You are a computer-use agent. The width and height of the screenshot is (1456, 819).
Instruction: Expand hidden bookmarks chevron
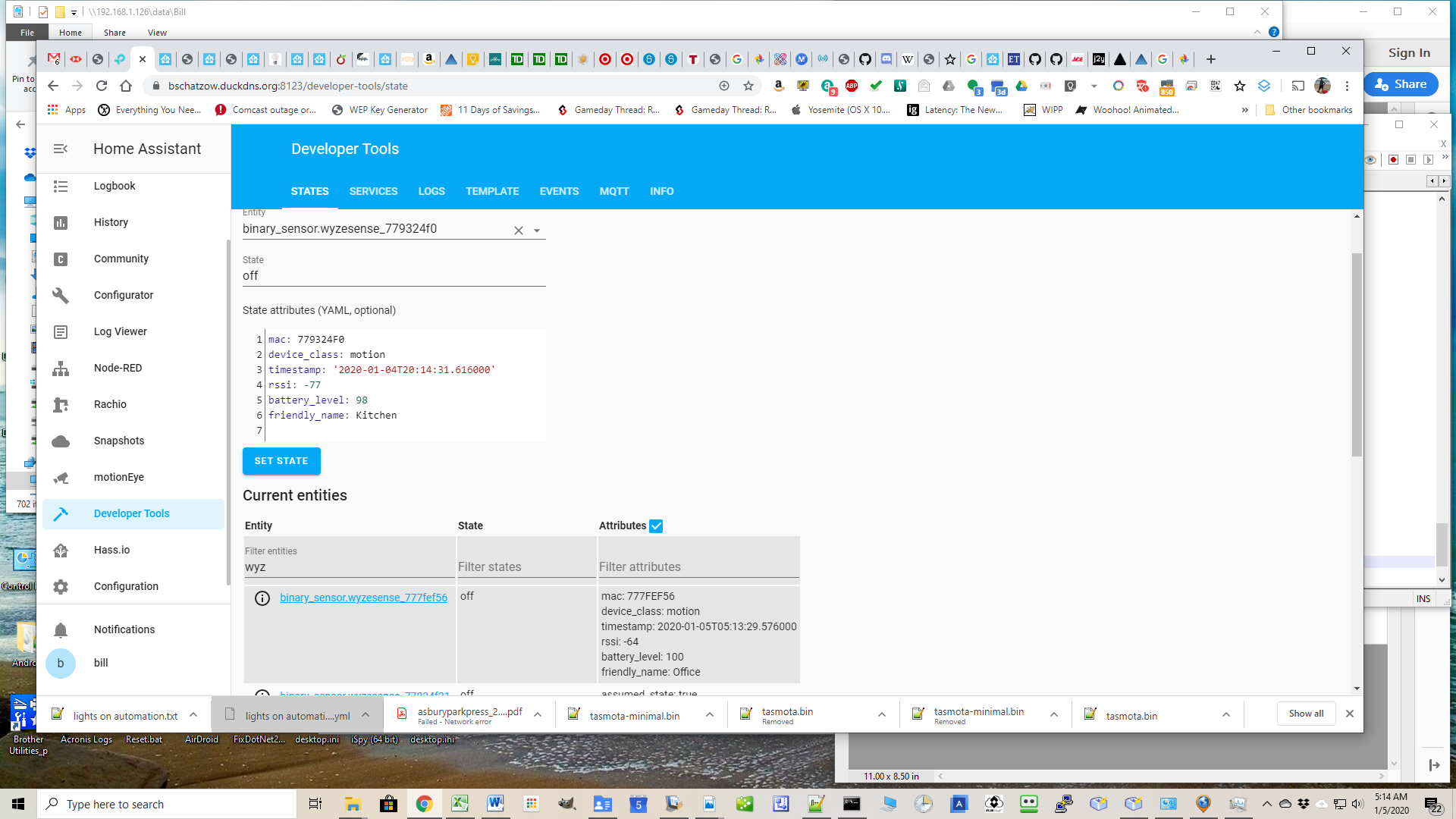[x=1244, y=110]
